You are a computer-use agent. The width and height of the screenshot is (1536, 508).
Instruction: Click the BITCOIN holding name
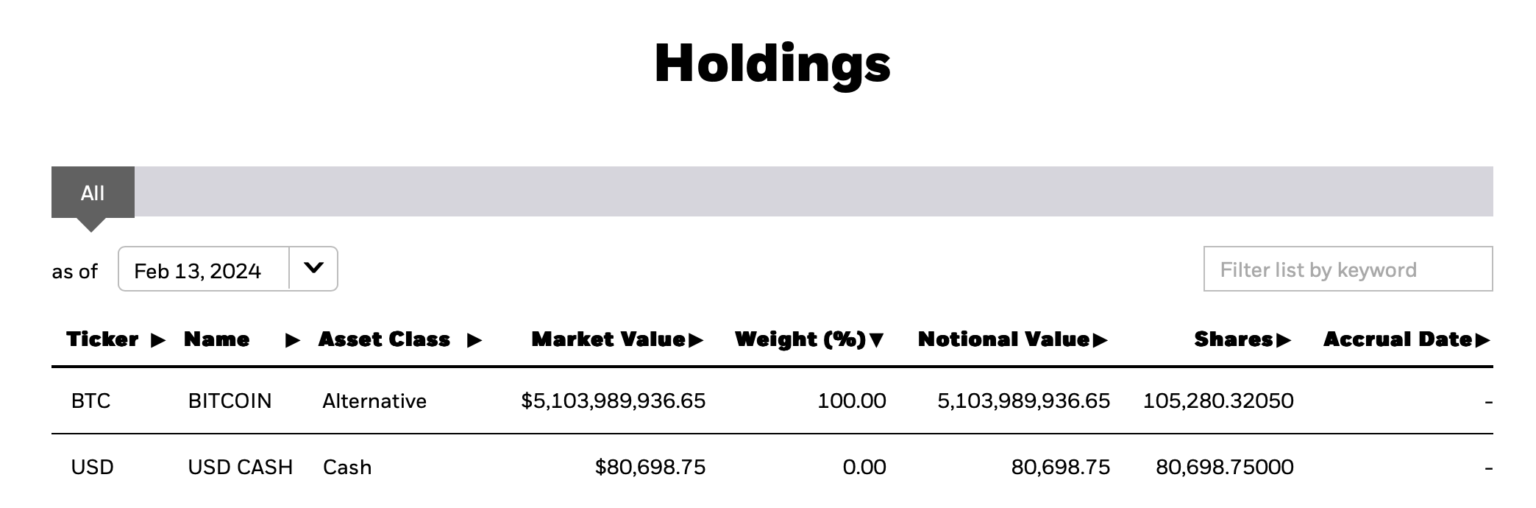click(x=229, y=401)
